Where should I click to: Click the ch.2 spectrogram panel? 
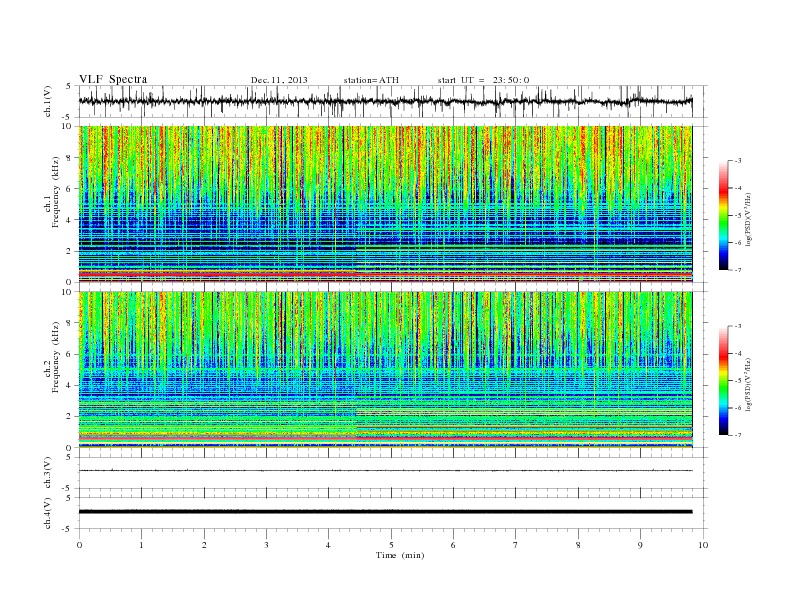coord(385,370)
